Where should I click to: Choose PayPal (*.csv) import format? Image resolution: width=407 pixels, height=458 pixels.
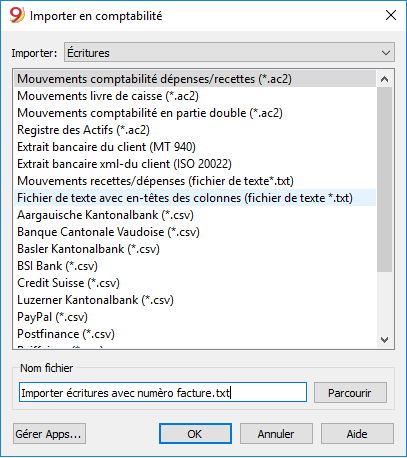pos(195,317)
